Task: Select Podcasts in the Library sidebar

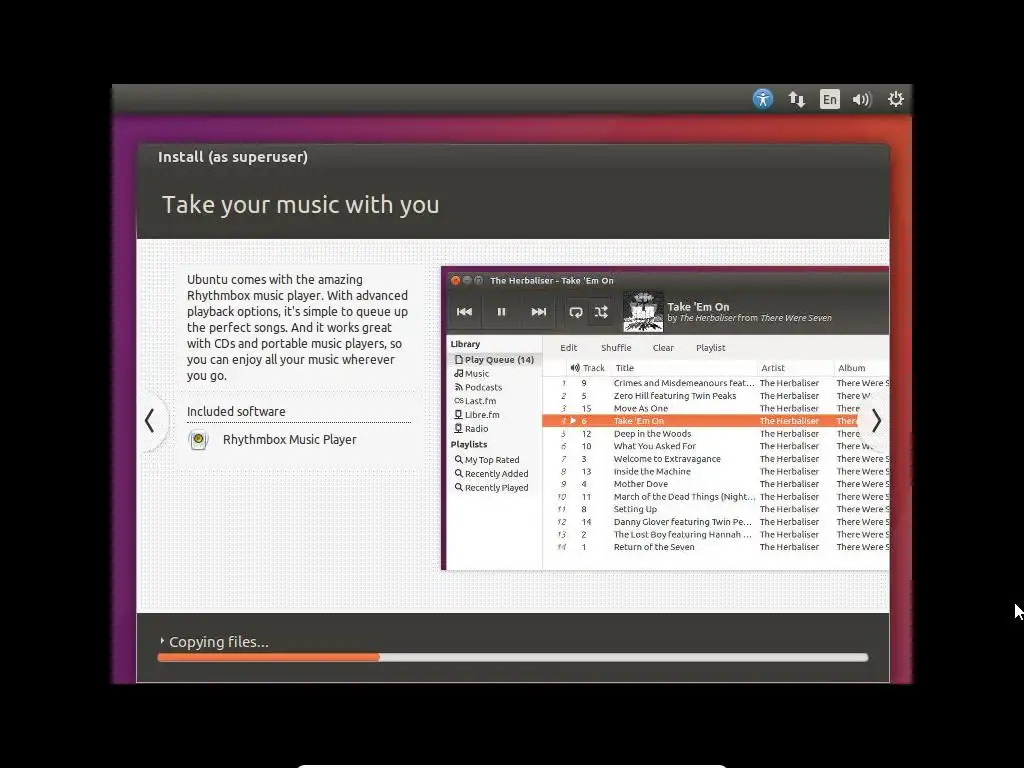Action: click(478, 387)
